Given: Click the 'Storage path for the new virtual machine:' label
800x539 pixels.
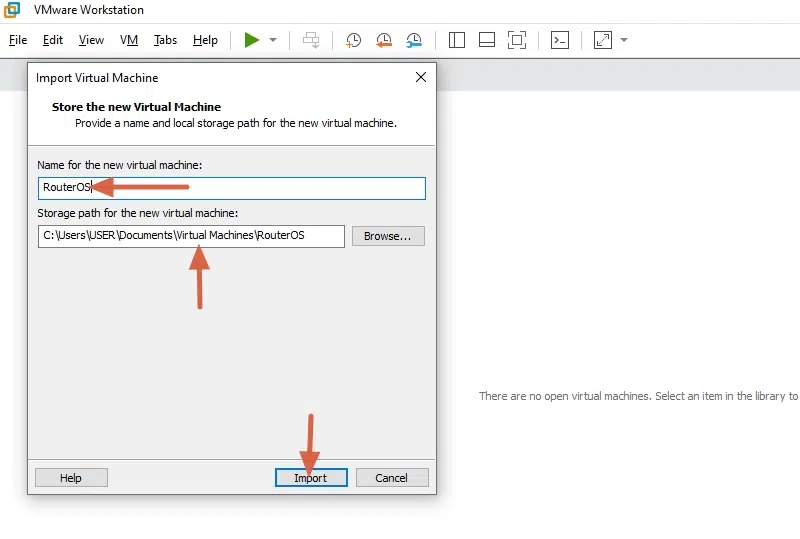Looking at the screenshot, I should tap(138, 213).
